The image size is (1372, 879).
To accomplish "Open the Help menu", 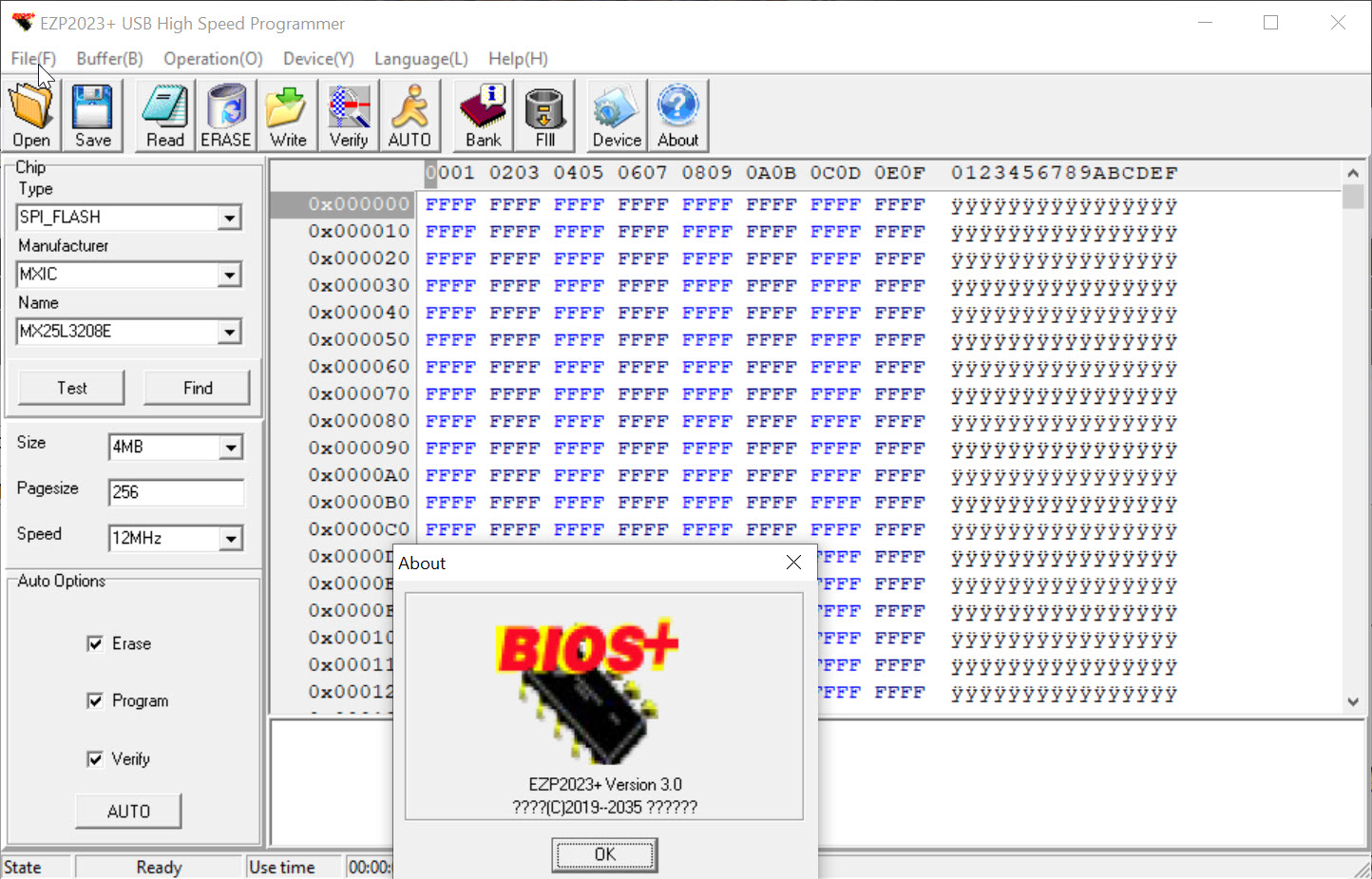I will pos(518,59).
